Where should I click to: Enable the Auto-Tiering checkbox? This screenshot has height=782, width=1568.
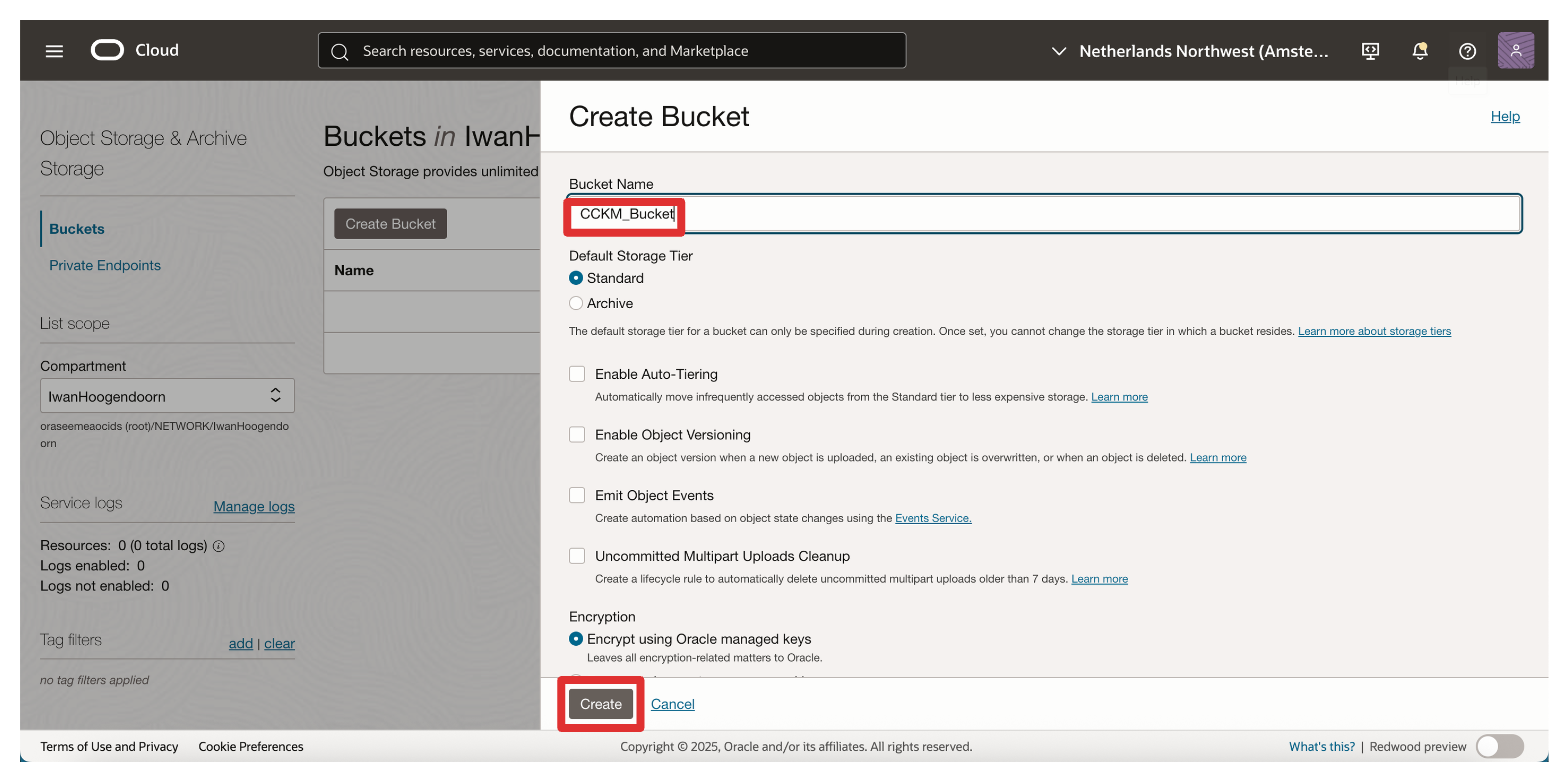pos(577,374)
